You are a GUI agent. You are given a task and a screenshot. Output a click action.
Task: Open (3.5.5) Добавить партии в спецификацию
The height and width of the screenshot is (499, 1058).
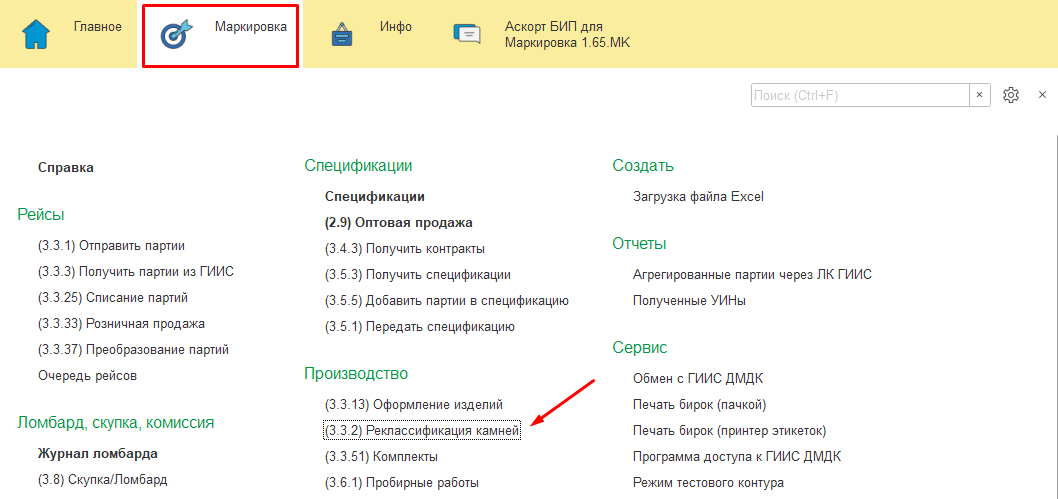click(447, 301)
